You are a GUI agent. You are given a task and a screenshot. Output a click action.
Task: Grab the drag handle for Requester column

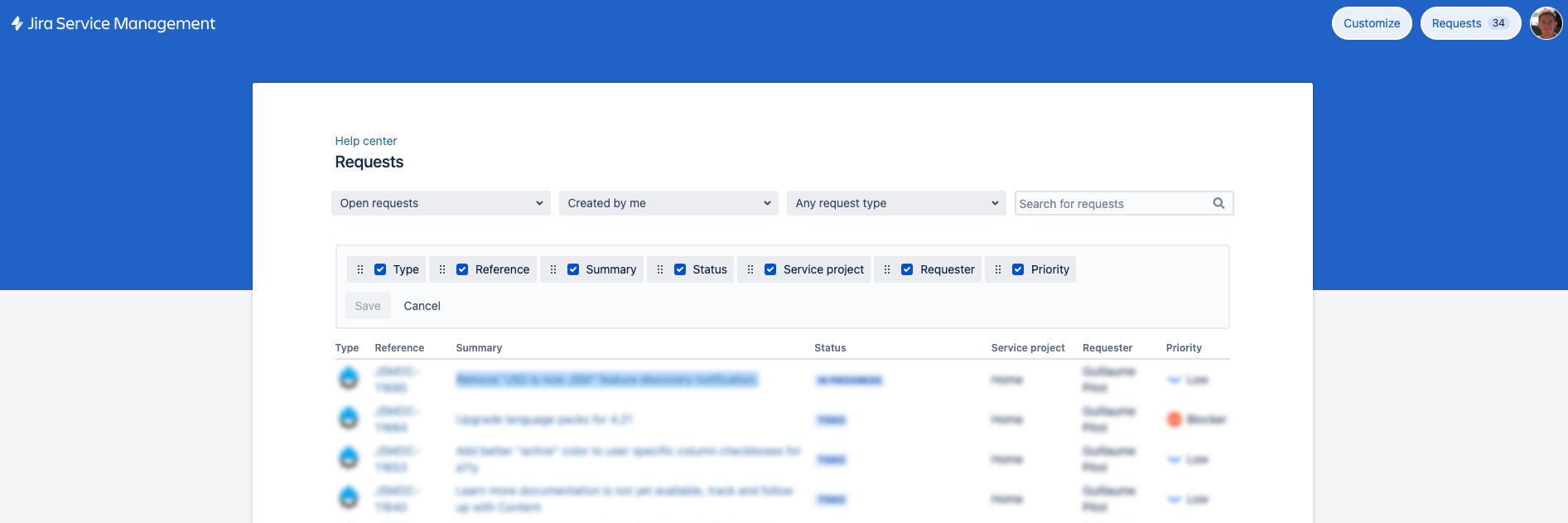(887, 269)
